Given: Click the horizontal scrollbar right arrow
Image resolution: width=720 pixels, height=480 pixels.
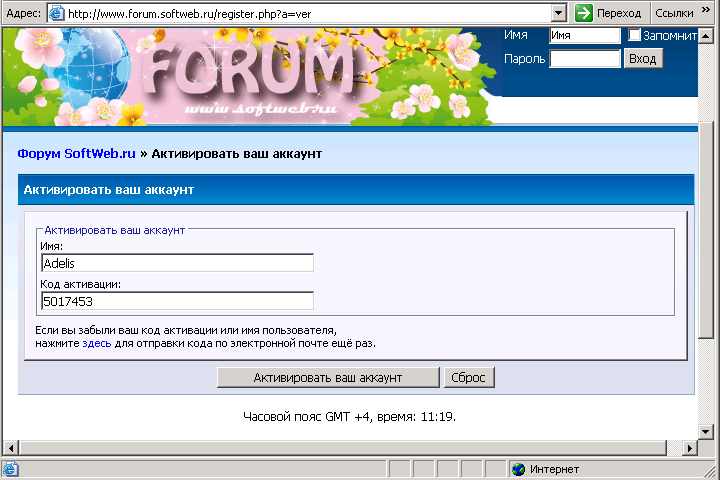Looking at the screenshot, I should 690,448.
